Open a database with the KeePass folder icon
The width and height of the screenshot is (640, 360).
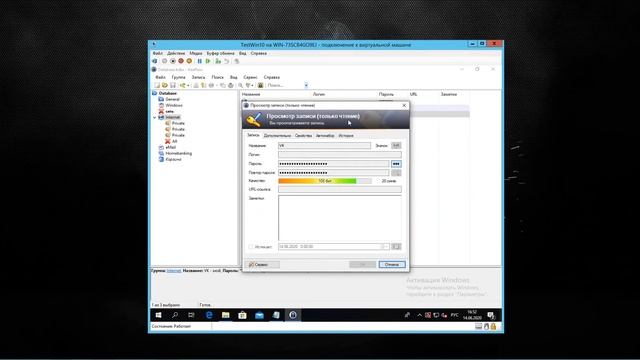tap(165, 85)
